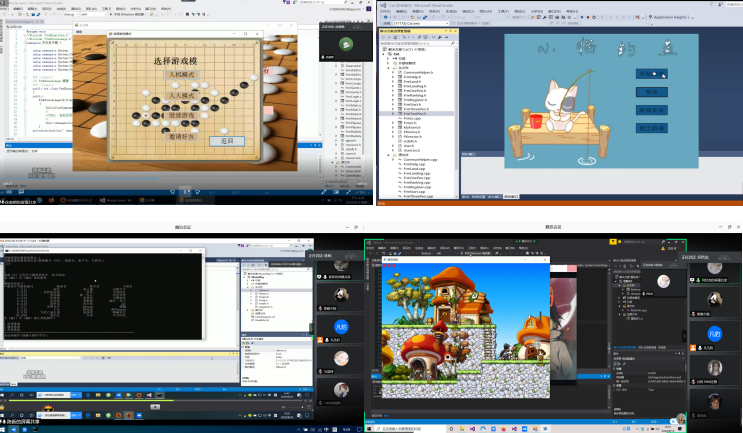Screen dimensions: 743x433
Task: Start Local Windows Debugger in Wuziqi Visual Studio
Action: tap(129, 15)
